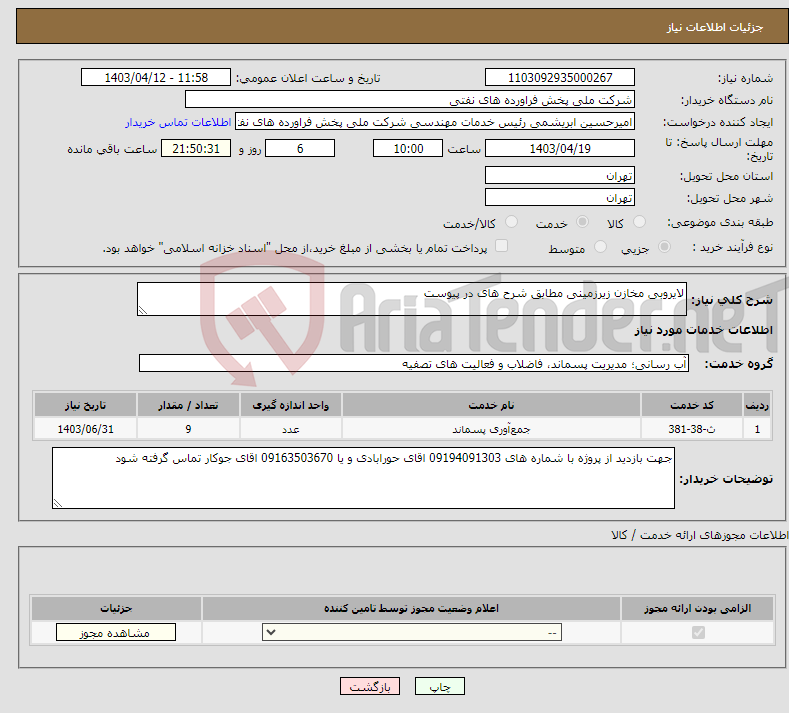Click the جمع‌آوری پسماند service name cell

[x=491, y=429]
